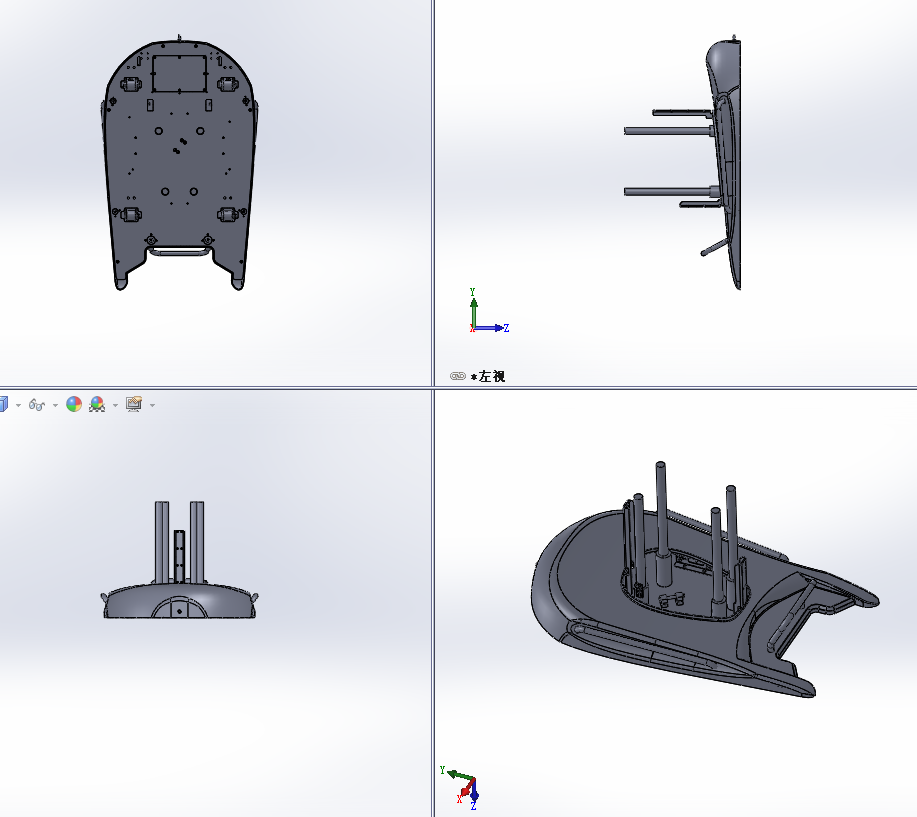Select the model in the top-left viewport
The width and height of the screenshot is (917, 817).
click(x=179, y=163)
